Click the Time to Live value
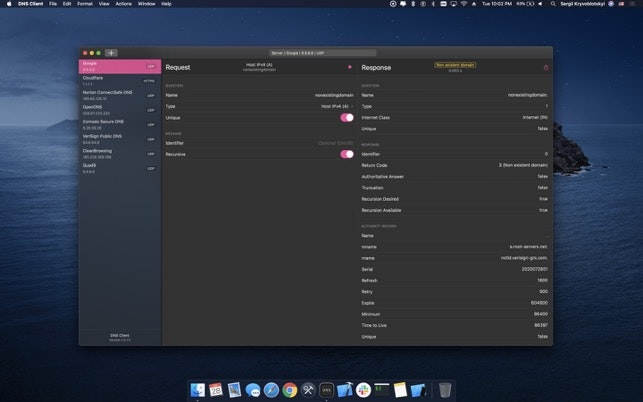643x402 pixels. click(541, 325)
